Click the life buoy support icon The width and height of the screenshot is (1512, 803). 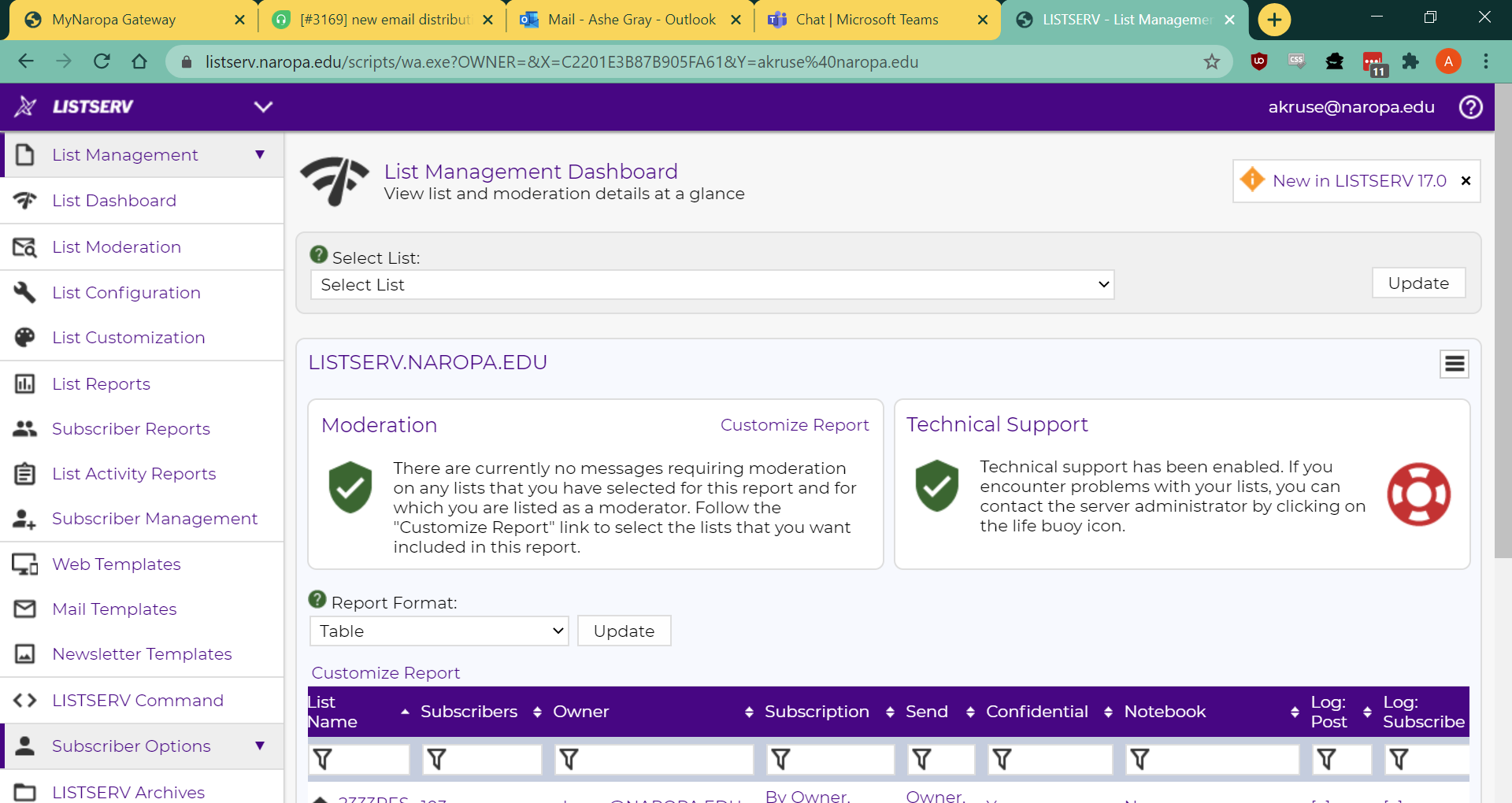coord(1418,494)
